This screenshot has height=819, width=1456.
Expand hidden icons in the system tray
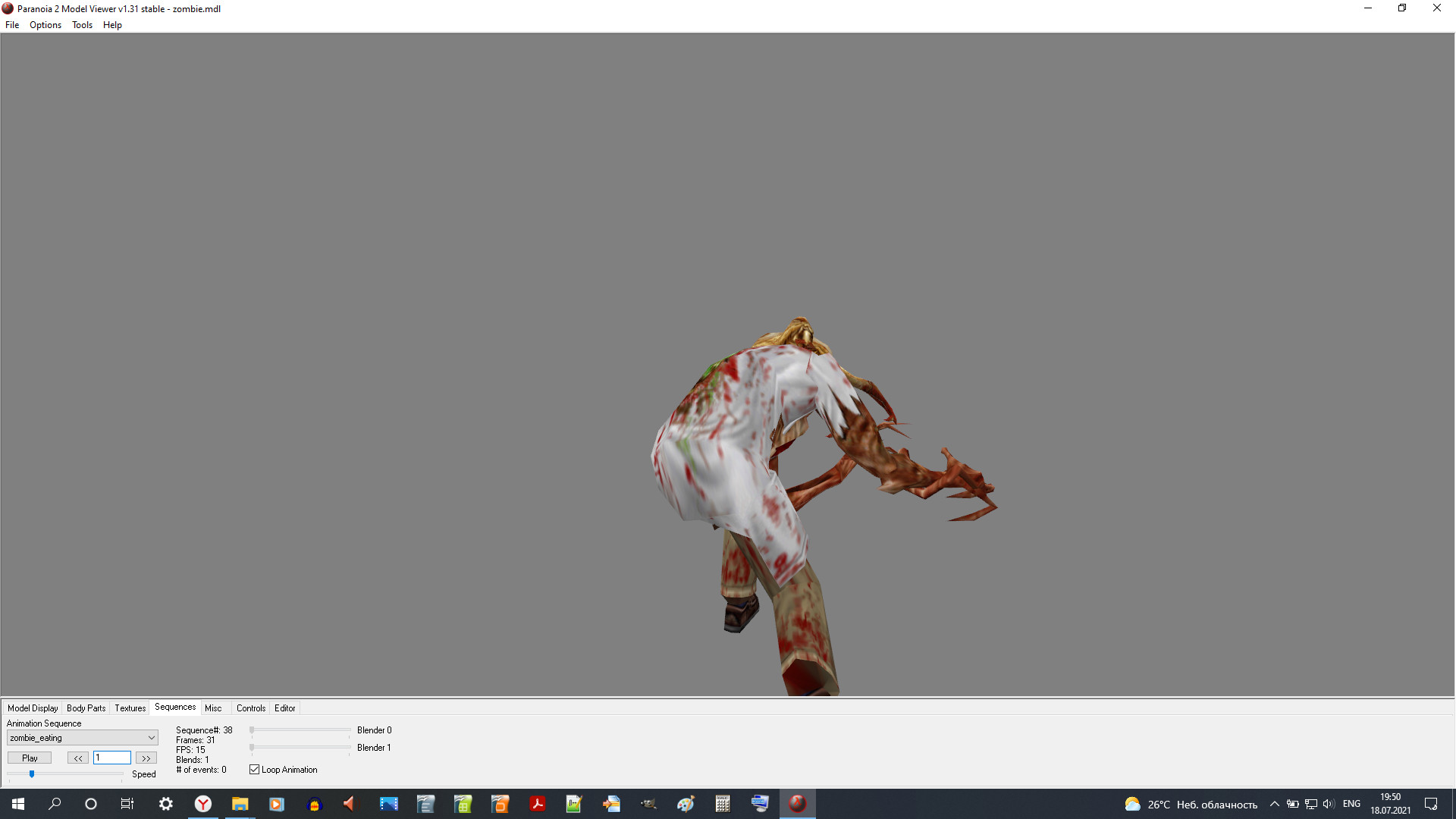(x=1275, y=804)
